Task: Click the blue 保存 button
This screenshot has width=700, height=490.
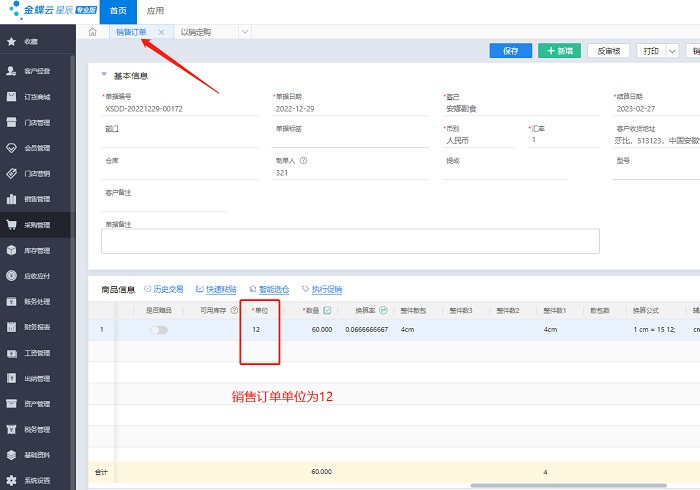Action: coord(510,51)
